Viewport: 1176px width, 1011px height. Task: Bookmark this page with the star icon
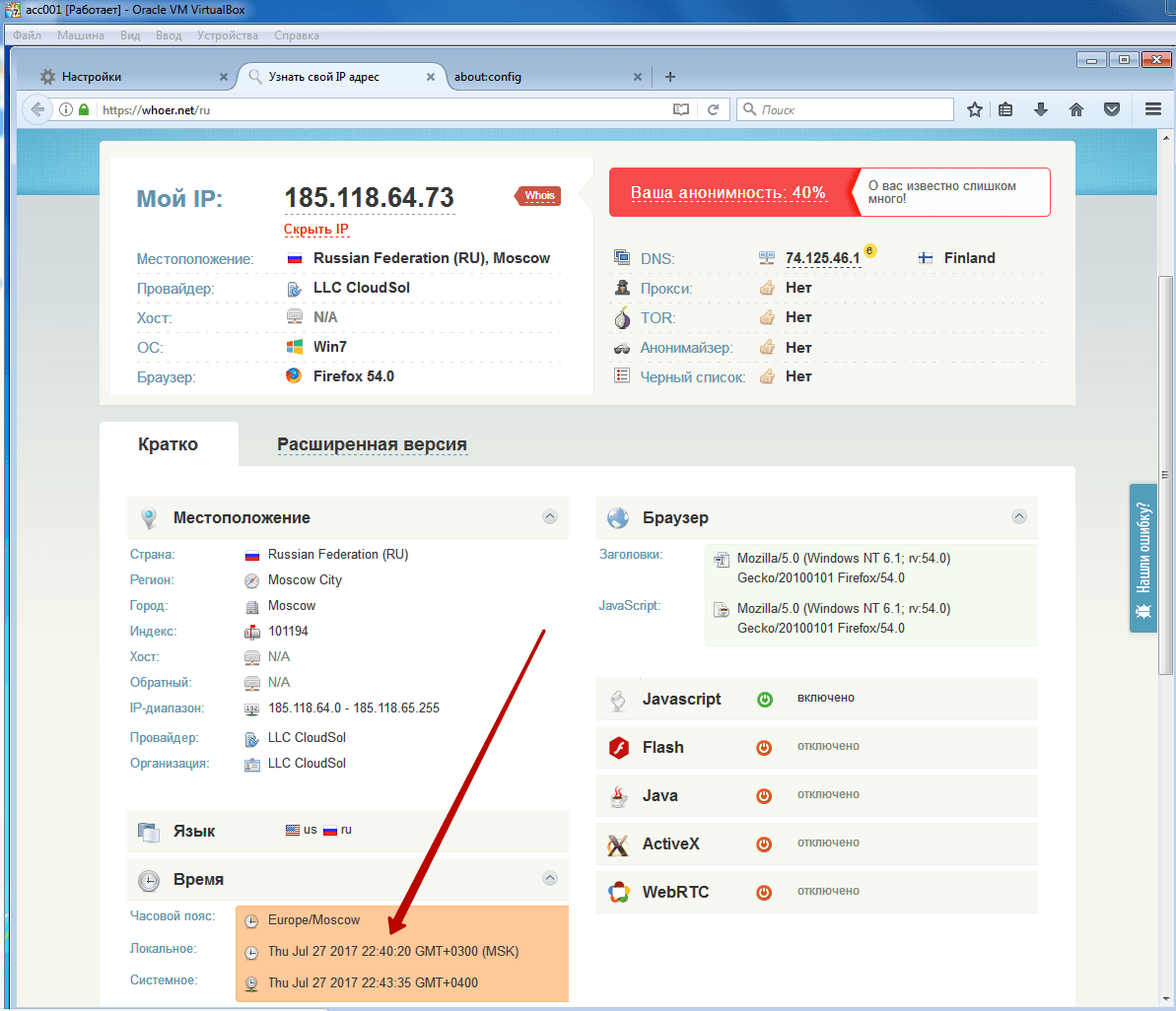click(x=974, y=109)
